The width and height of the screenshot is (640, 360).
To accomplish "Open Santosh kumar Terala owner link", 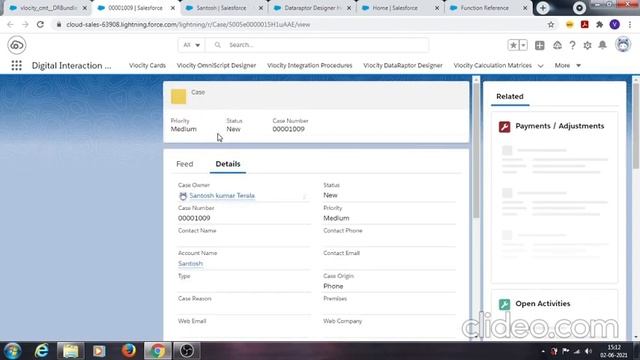I will 222,196.
